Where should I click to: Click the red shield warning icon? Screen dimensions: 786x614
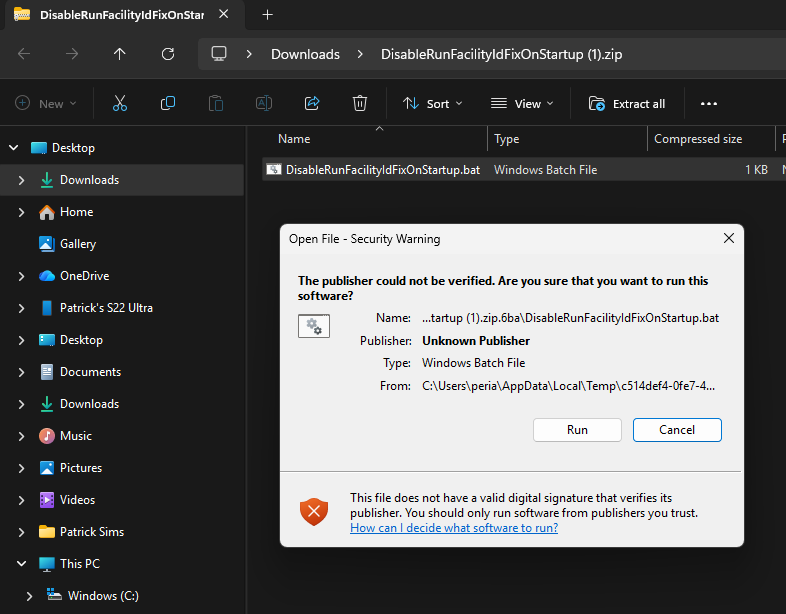(x=314, y=512)
